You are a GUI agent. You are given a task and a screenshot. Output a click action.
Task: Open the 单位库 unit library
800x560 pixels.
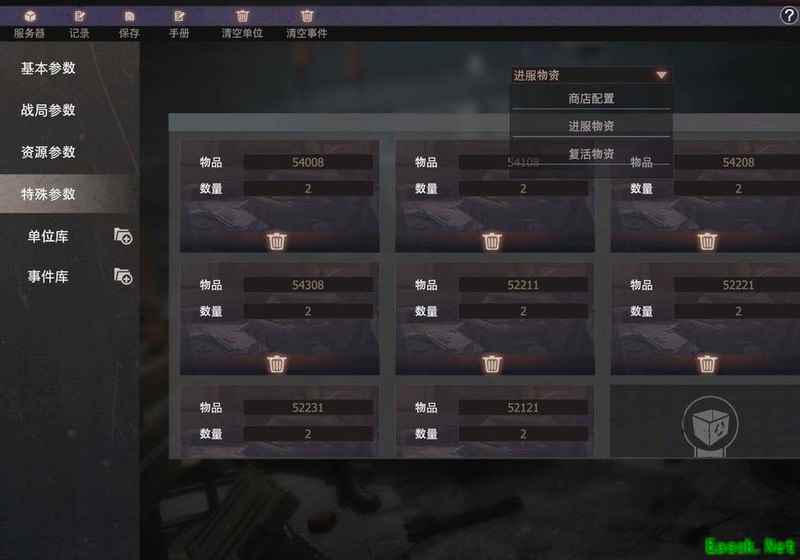pyautogui.click(x=48, y=236)
